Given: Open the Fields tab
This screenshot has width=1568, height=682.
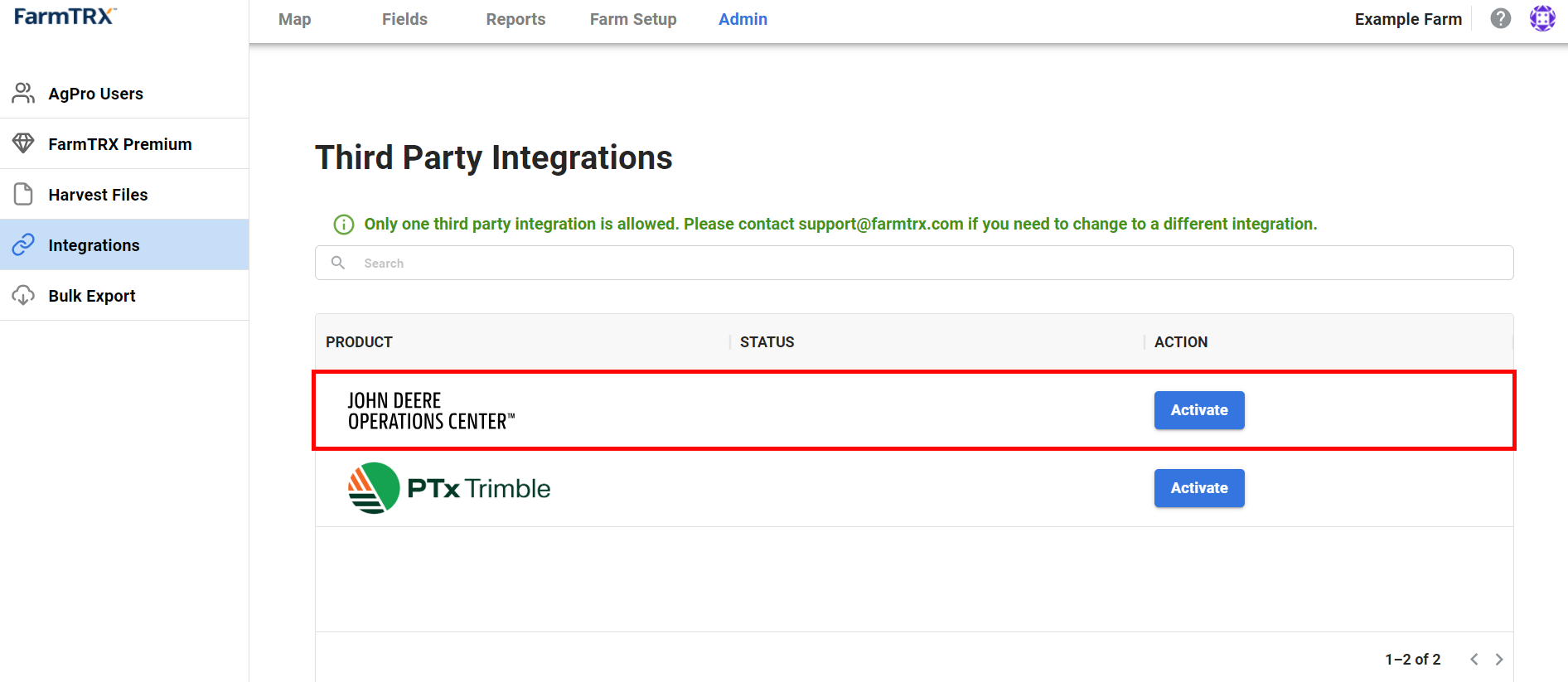Looking at the screenshot, I should point(404,19).
